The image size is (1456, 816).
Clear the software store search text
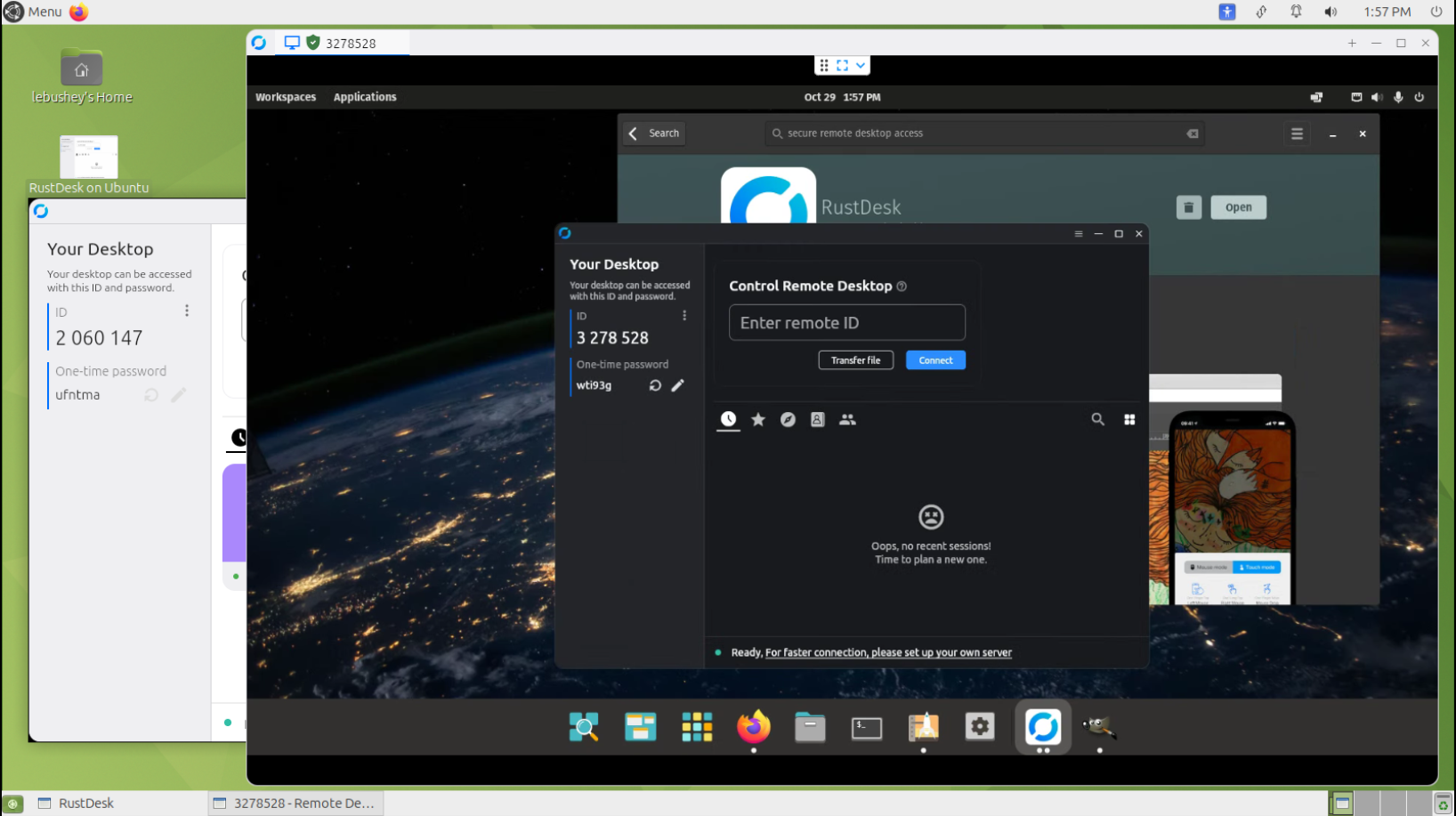[x=1192, y=133]
